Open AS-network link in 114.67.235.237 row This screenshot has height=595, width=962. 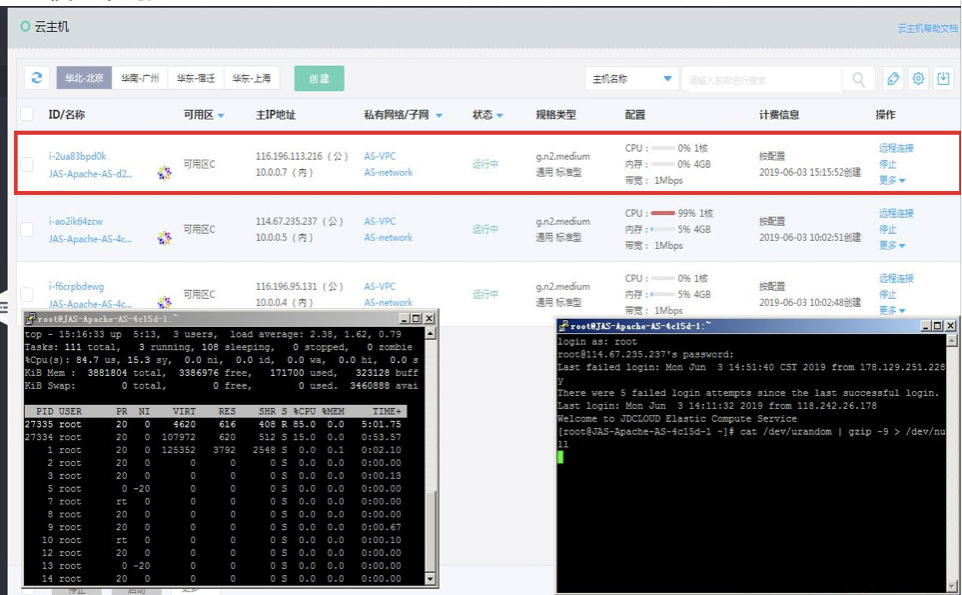(388, 237)
